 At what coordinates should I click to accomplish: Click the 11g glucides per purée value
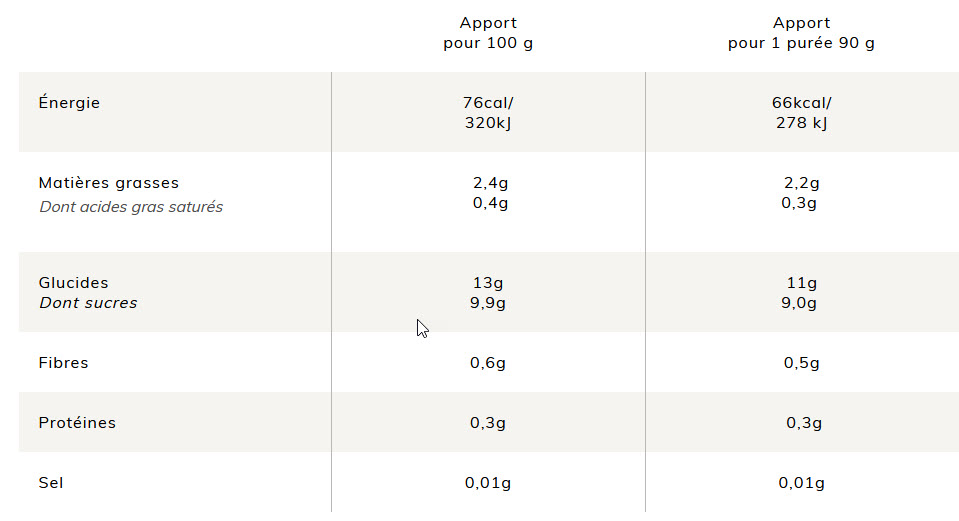(x=802, y=283)
